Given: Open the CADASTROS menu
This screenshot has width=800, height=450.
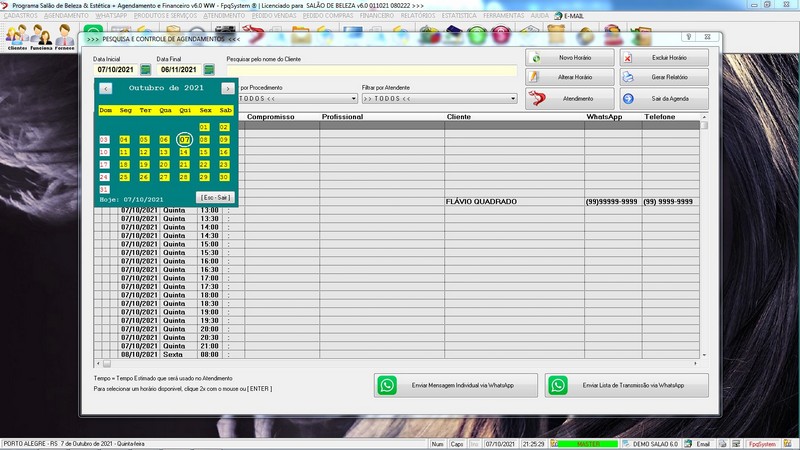Looking at the screenshot, I should click(x=20, y=16).
